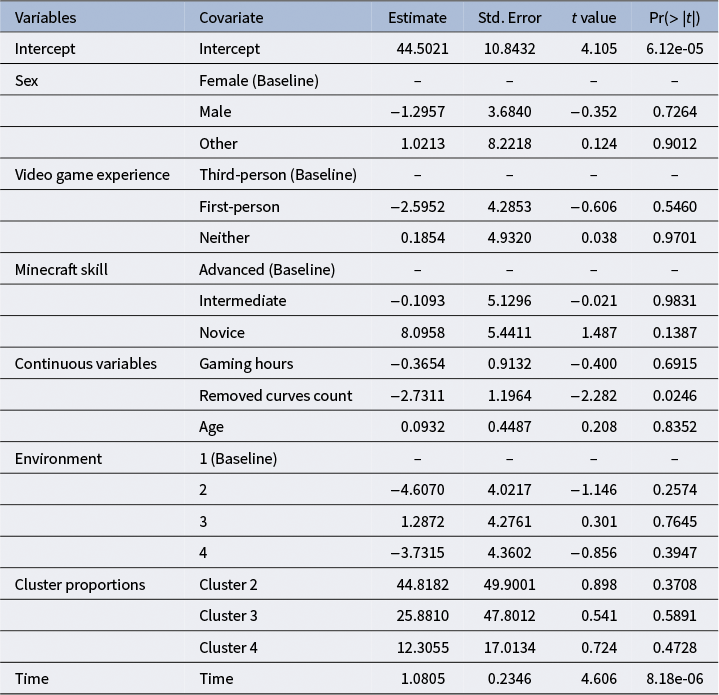Click the Variables column header
The width and height of the screenshot is (719, 695).
point(45,18)
